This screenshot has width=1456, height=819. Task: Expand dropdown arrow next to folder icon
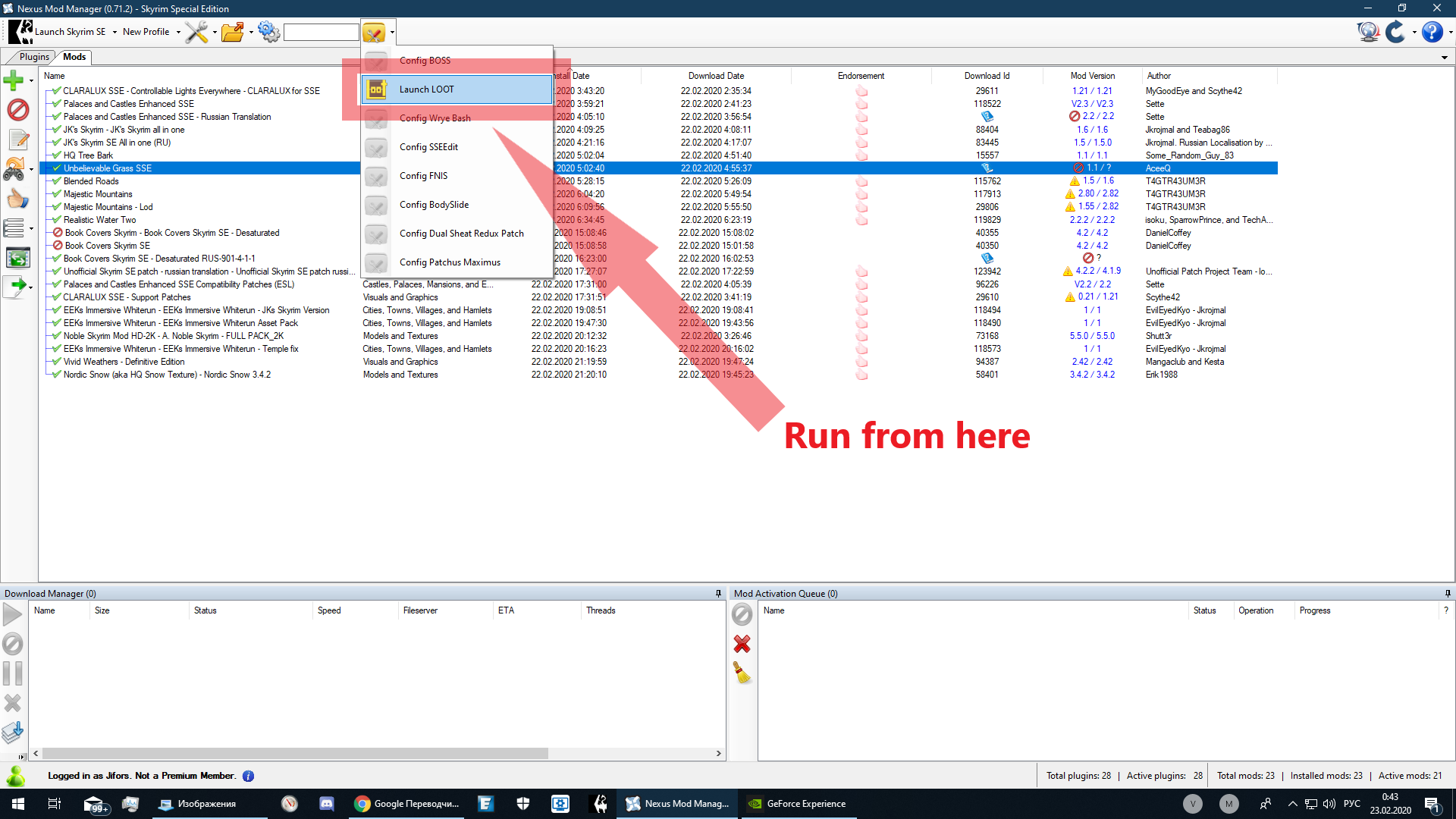pos(251,32)
